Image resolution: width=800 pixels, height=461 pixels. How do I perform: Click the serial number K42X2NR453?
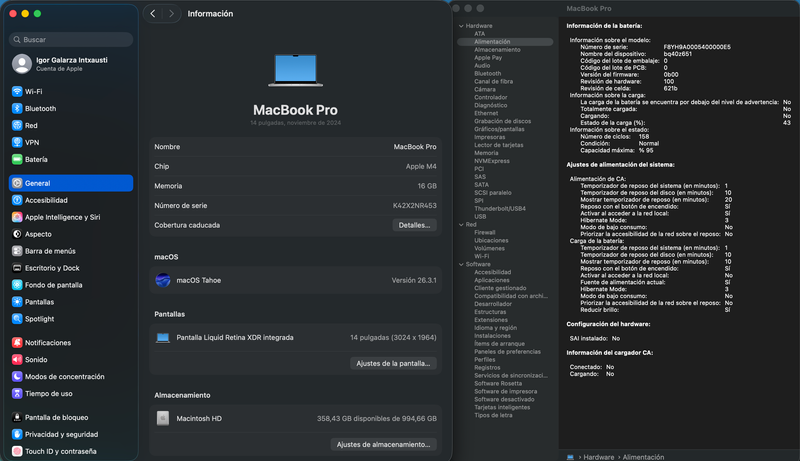point(415,206)
